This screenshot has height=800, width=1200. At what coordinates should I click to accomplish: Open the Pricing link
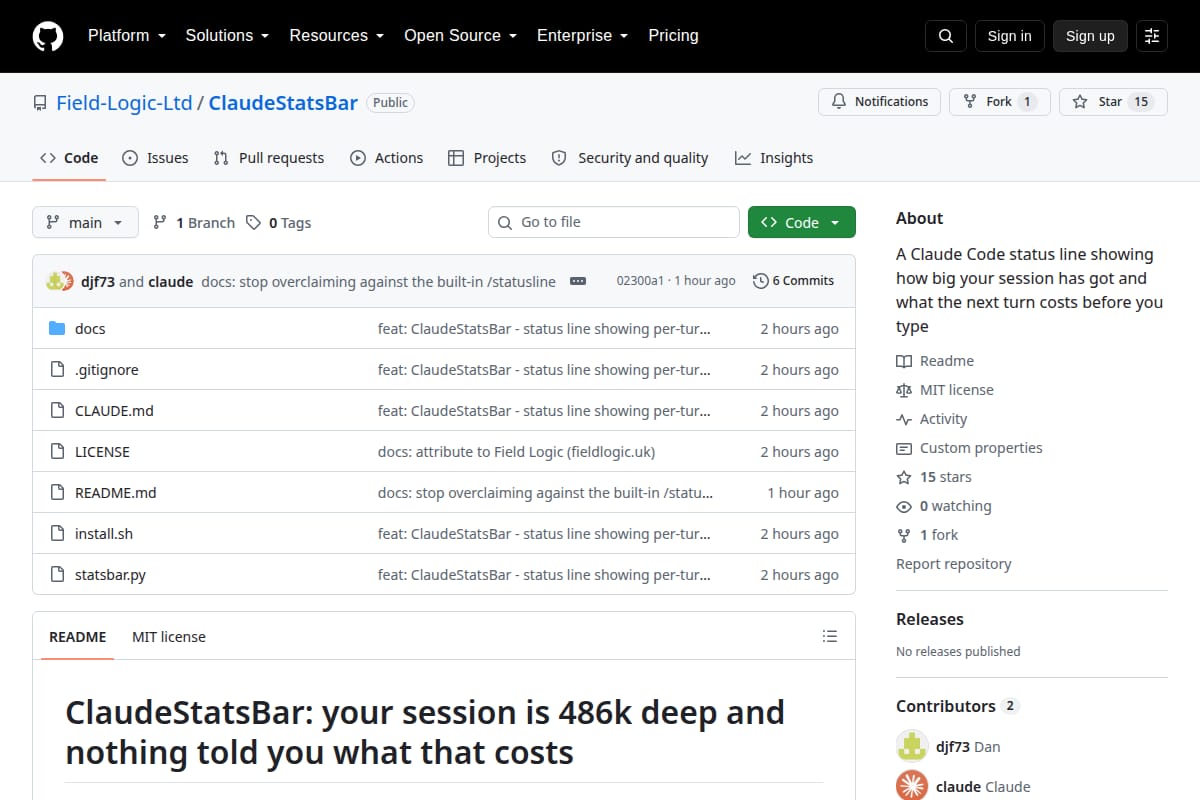(x=673, y=36)
